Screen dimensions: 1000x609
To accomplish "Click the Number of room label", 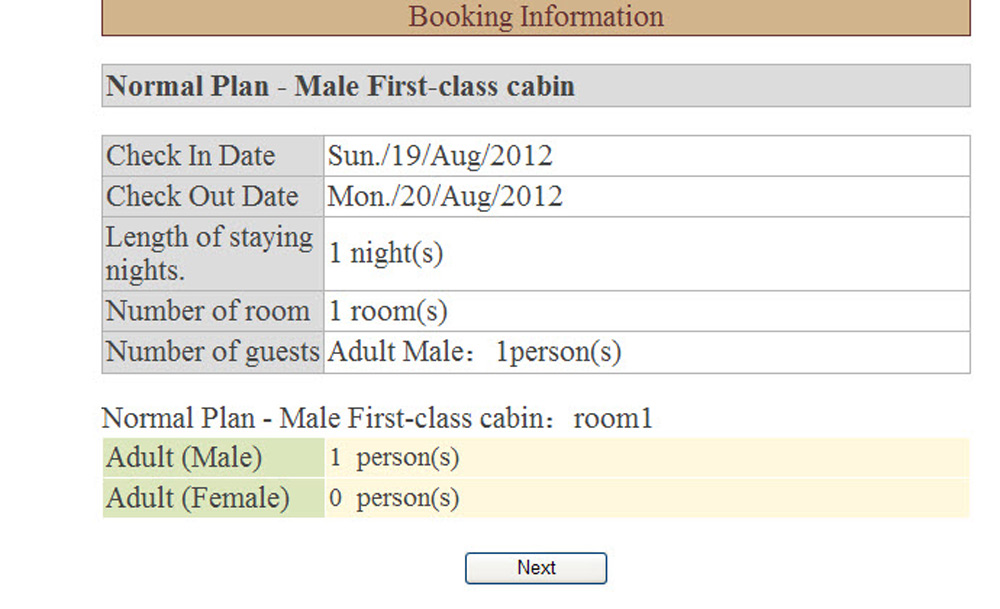I will [213, 311].
